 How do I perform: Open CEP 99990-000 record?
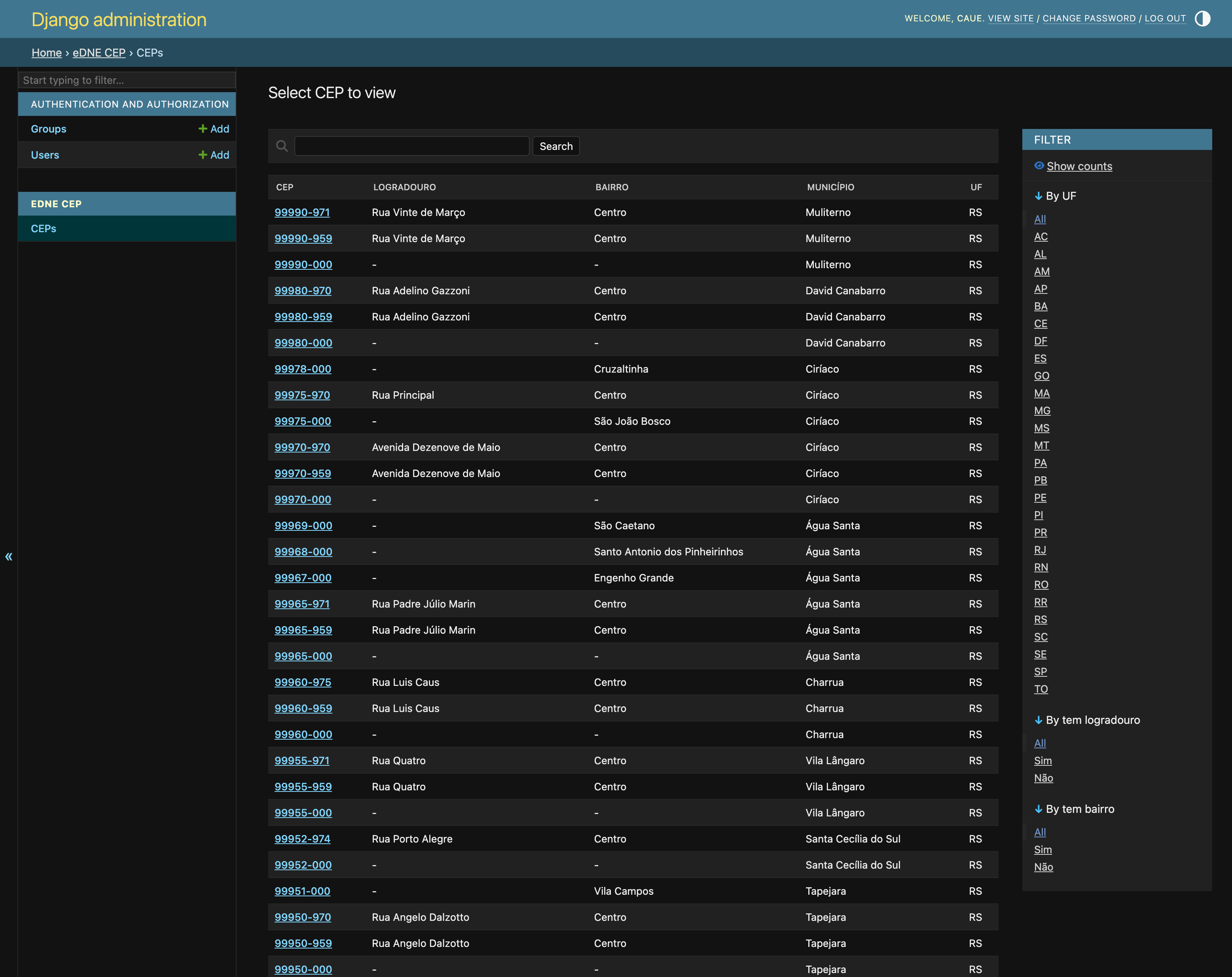tap(303, 265)
